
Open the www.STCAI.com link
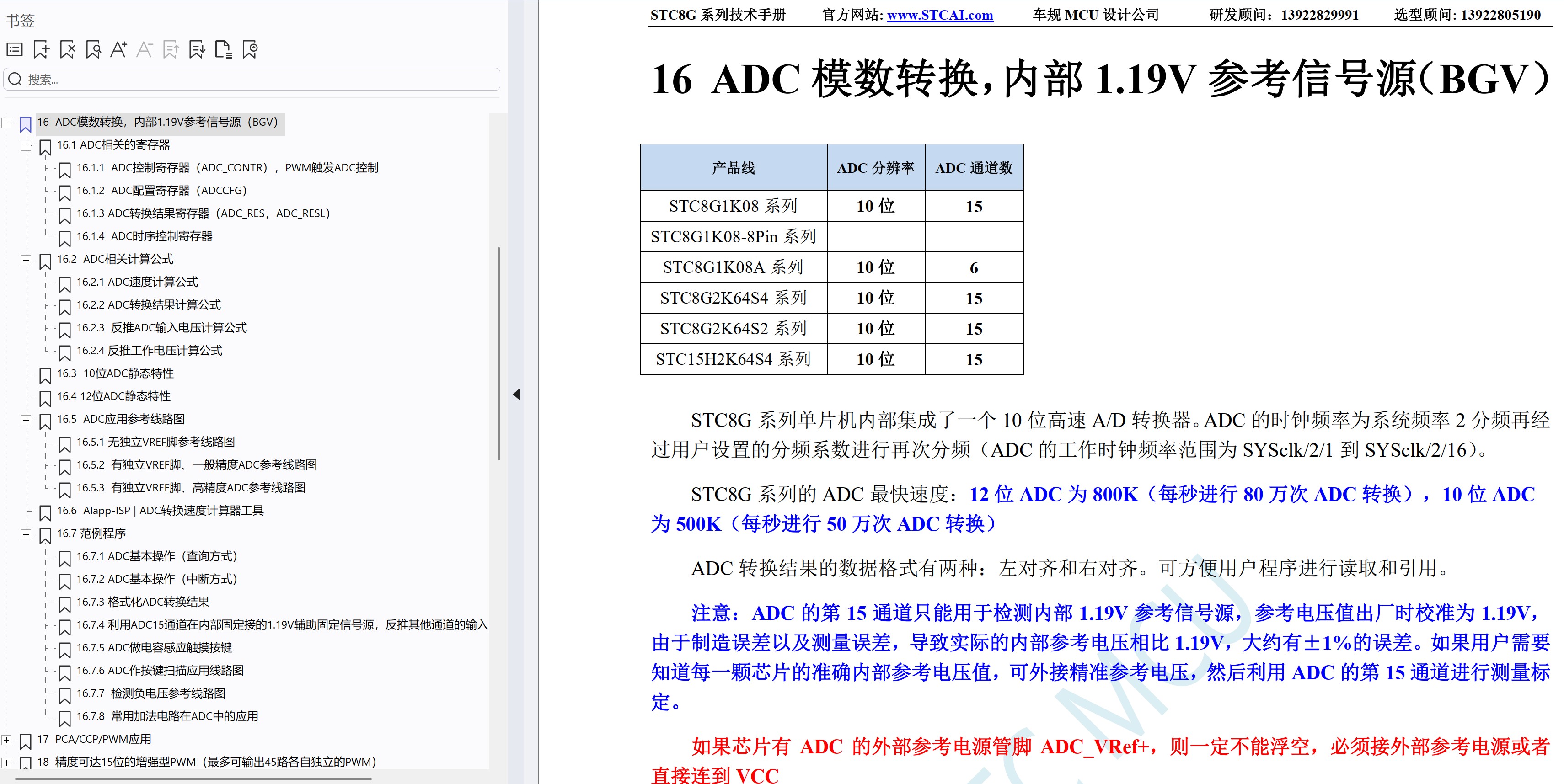[940, 15]
